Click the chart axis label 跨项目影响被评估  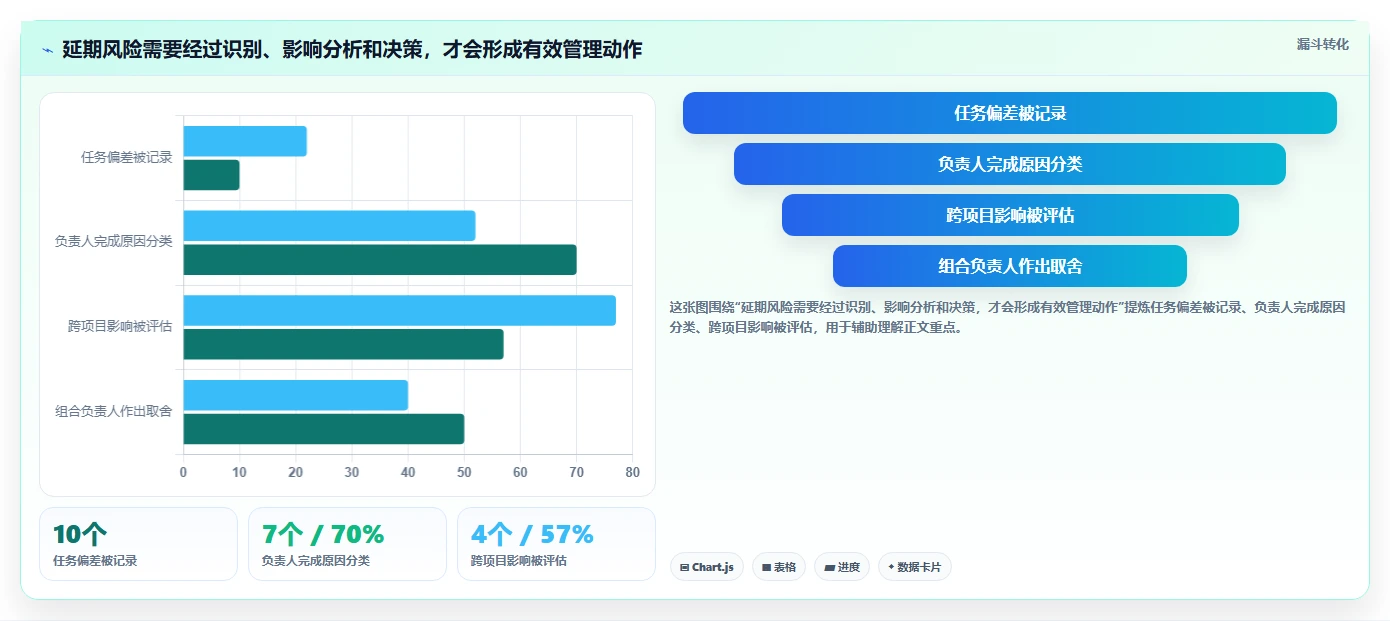coord(120,326)
